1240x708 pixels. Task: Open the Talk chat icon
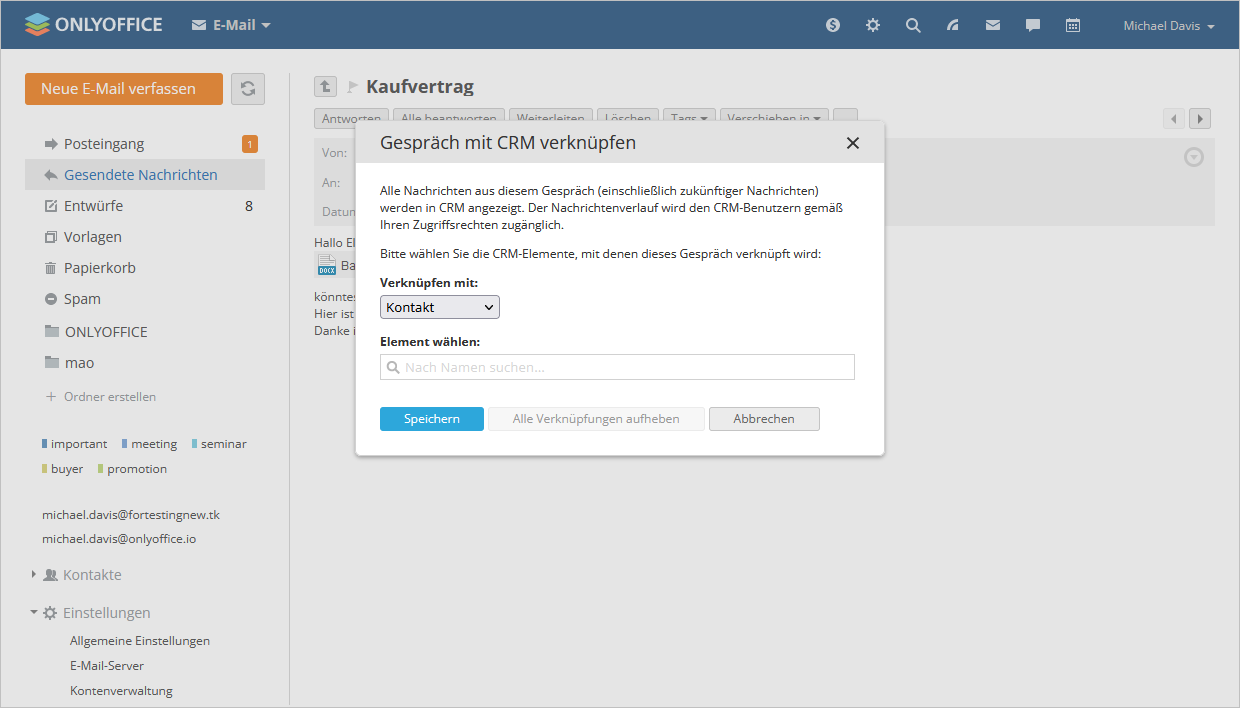[x=1033, y=25]
